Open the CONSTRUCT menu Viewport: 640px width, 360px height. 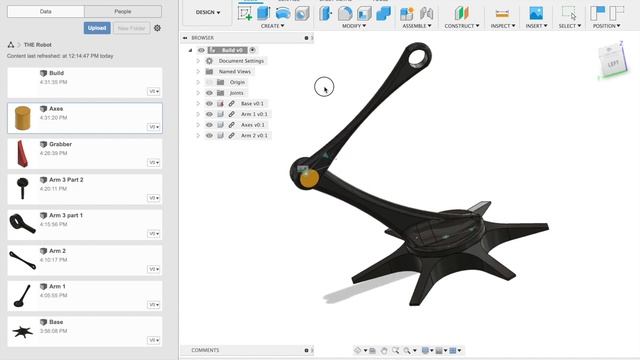462,26
